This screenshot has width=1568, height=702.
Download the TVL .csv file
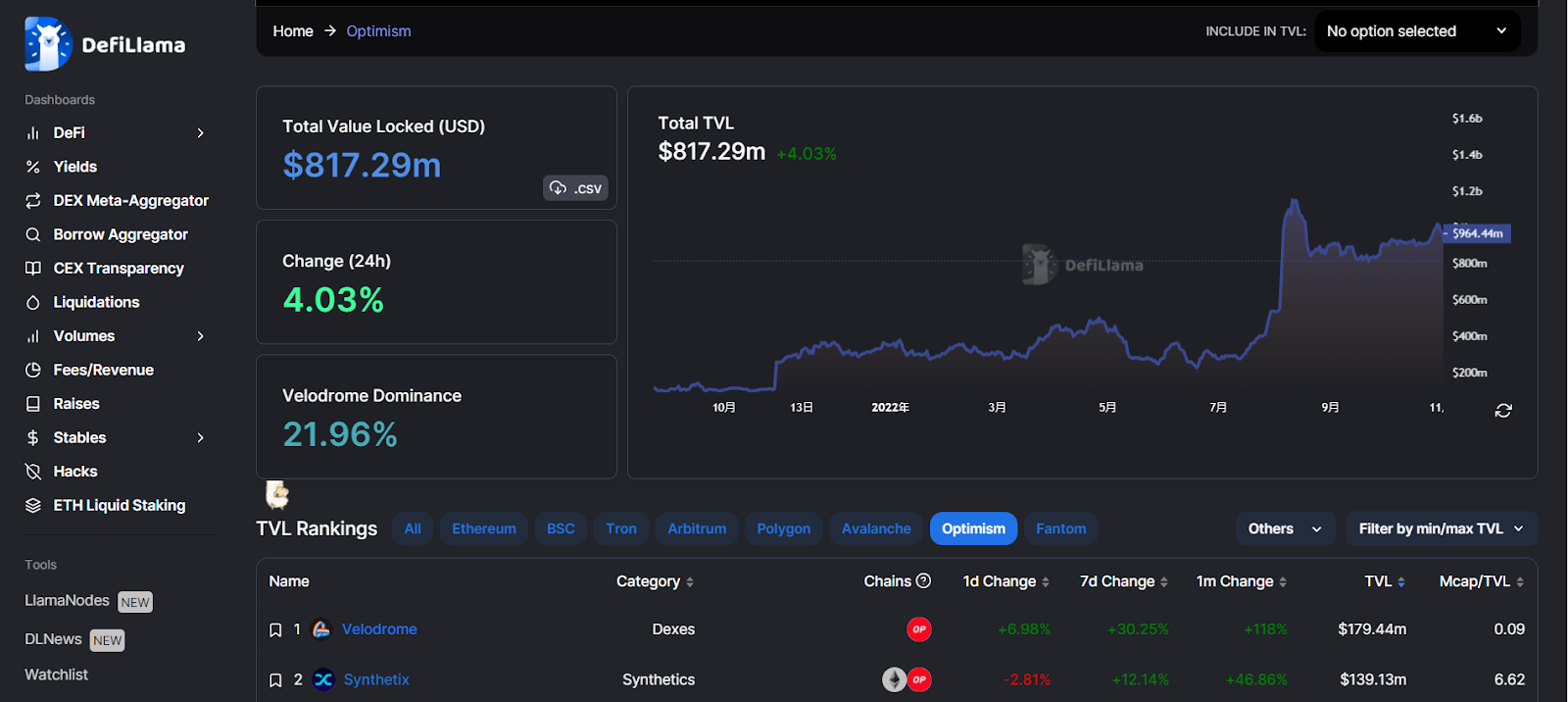click(x=575, y=188)
